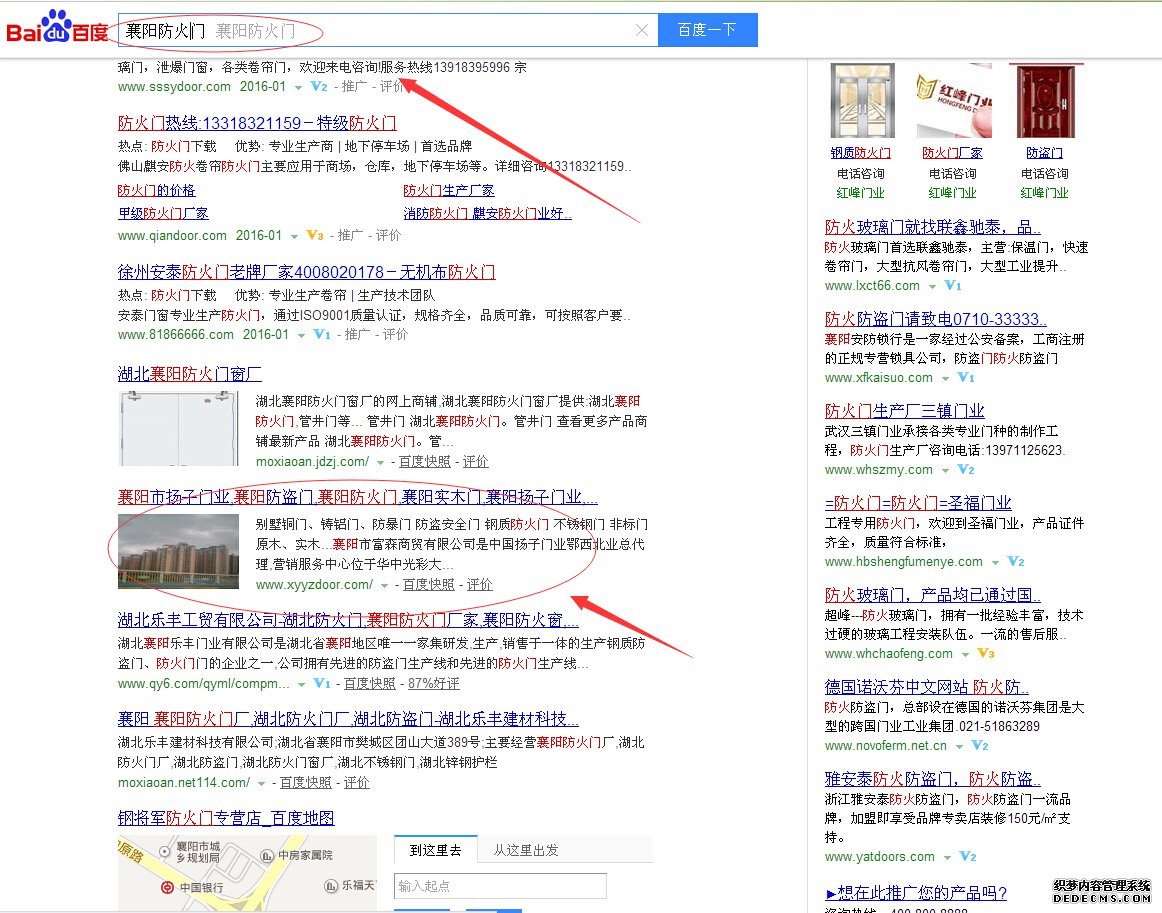Click the V2 badge beside www.sssydoor.com

click(319, 87)
